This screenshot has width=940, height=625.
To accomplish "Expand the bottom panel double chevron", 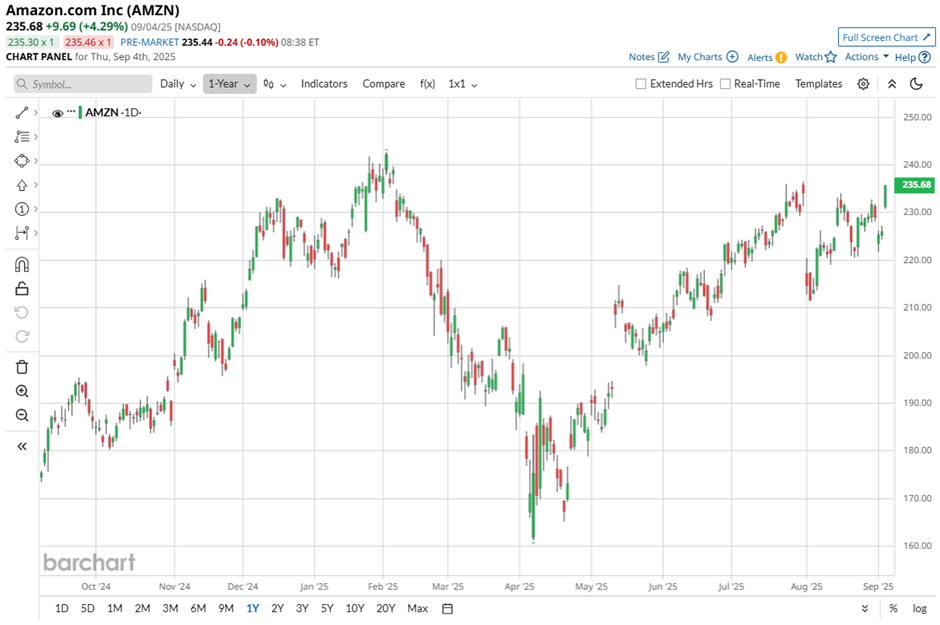I will [x=864, y=609].
